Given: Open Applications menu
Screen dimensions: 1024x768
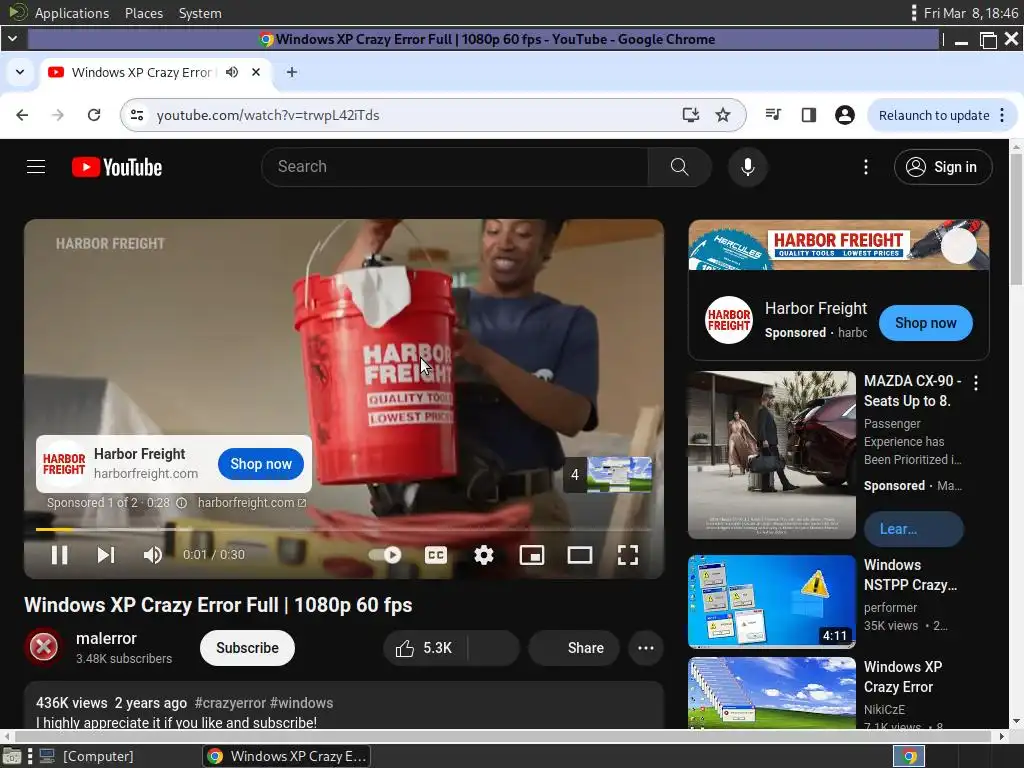Looking at the screenshot, I should 71,13.
